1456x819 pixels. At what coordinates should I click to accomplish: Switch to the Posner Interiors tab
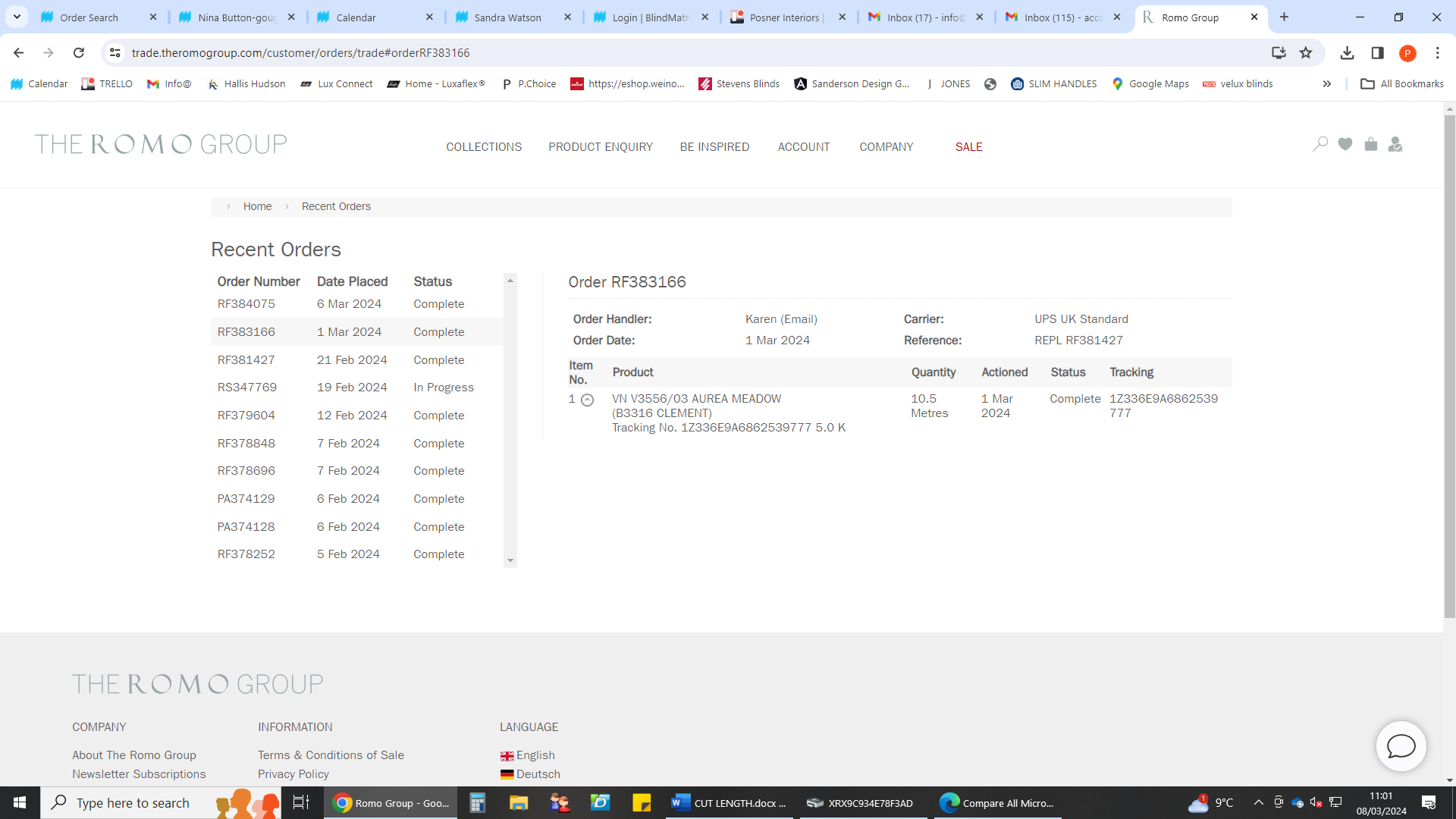(x=785, y=17)
